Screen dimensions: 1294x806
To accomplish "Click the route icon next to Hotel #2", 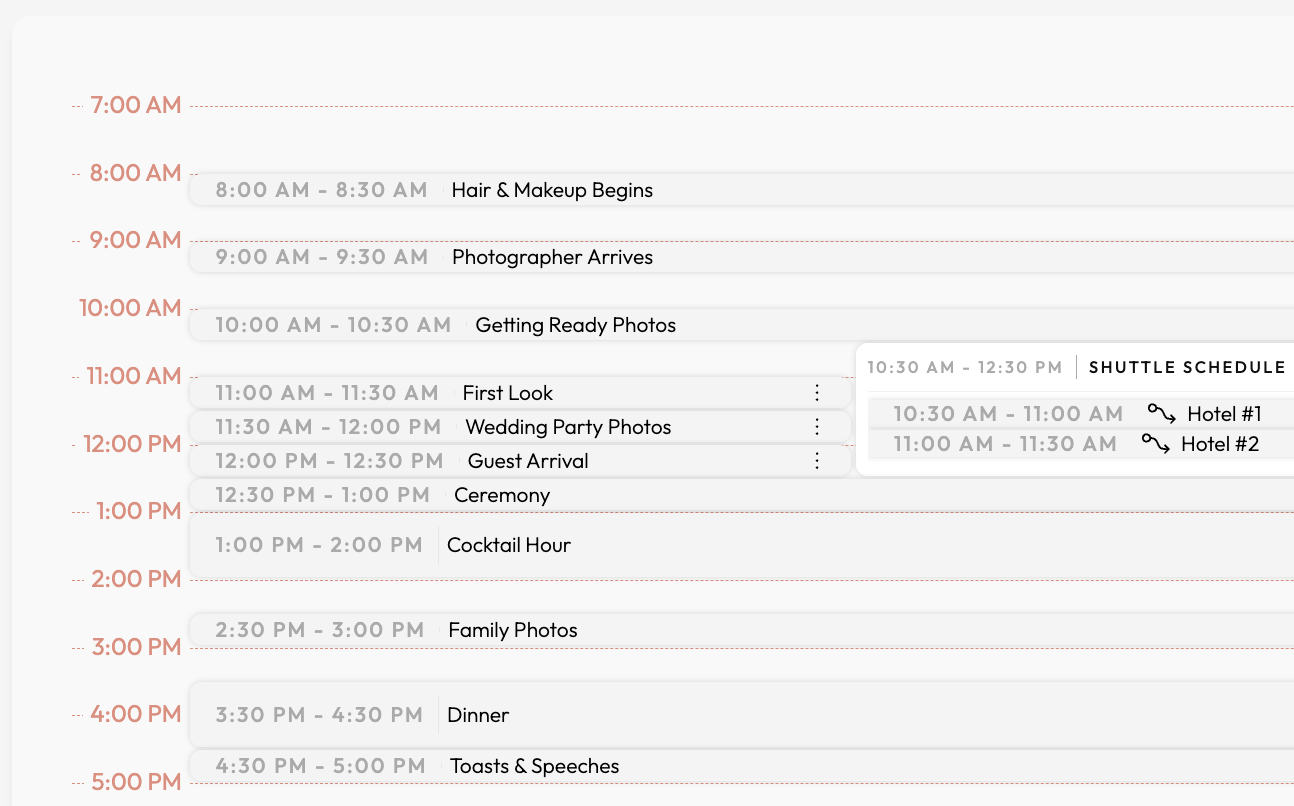I will (1155, 443).
